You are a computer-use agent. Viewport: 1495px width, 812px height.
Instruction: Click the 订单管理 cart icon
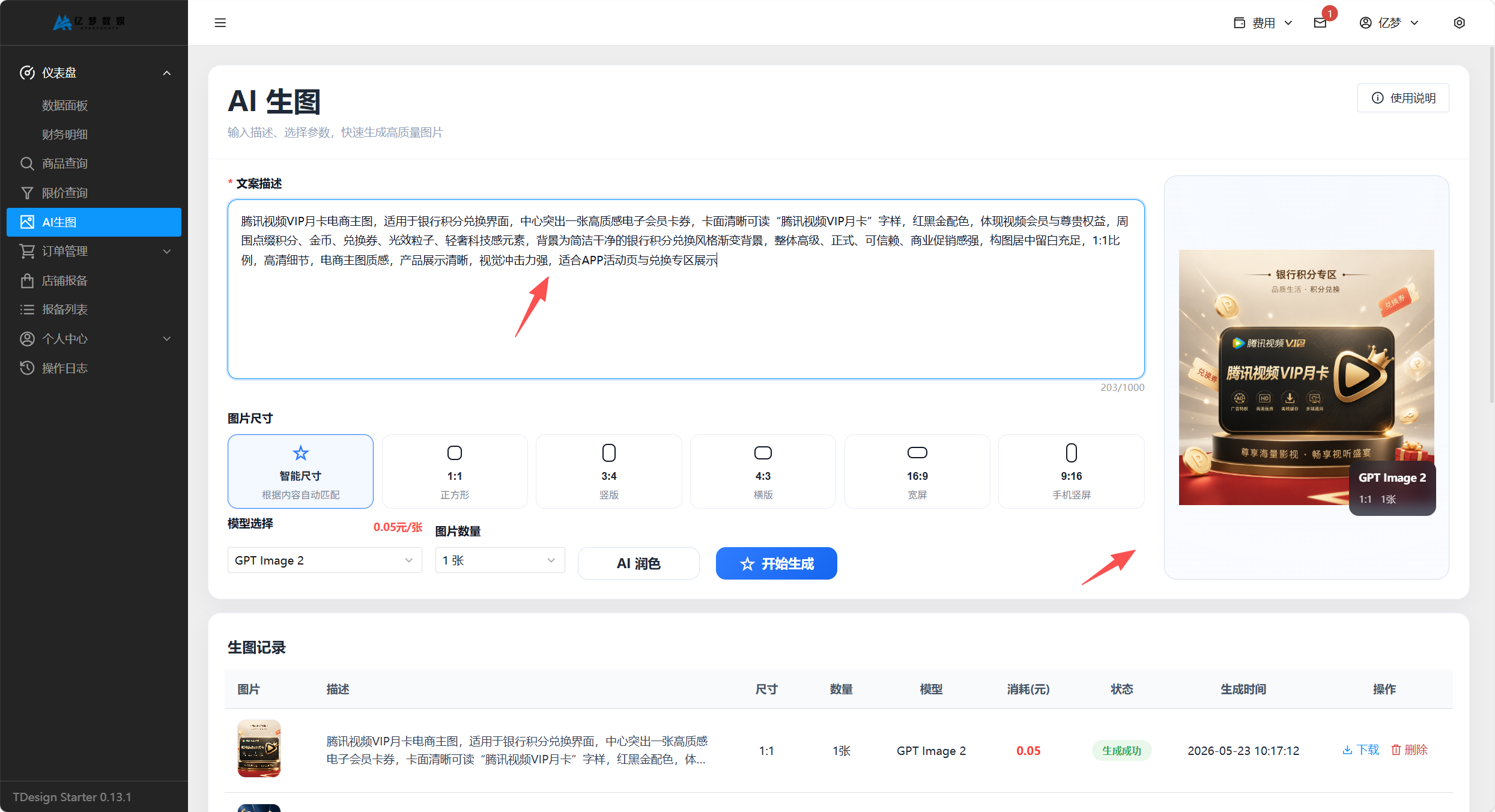(27, 251)
